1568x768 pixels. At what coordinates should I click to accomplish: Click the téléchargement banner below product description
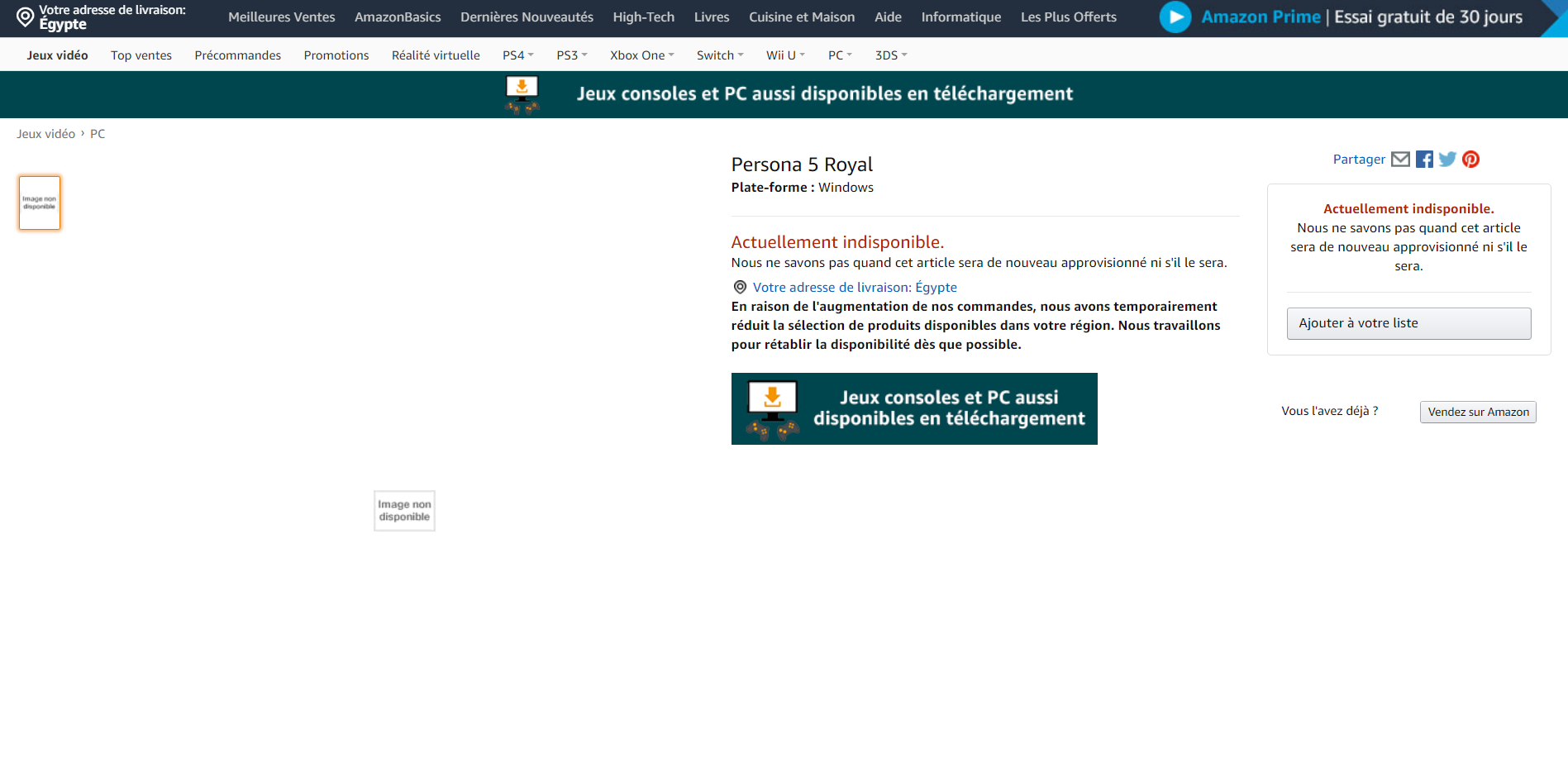click(914, 409)
